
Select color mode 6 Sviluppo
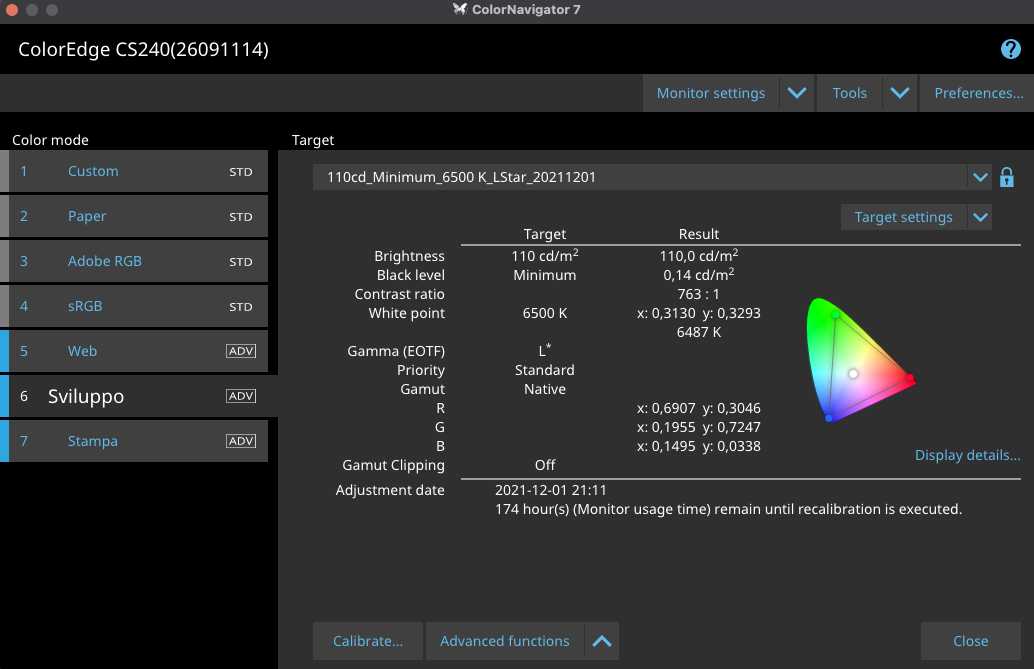point(138,396)
